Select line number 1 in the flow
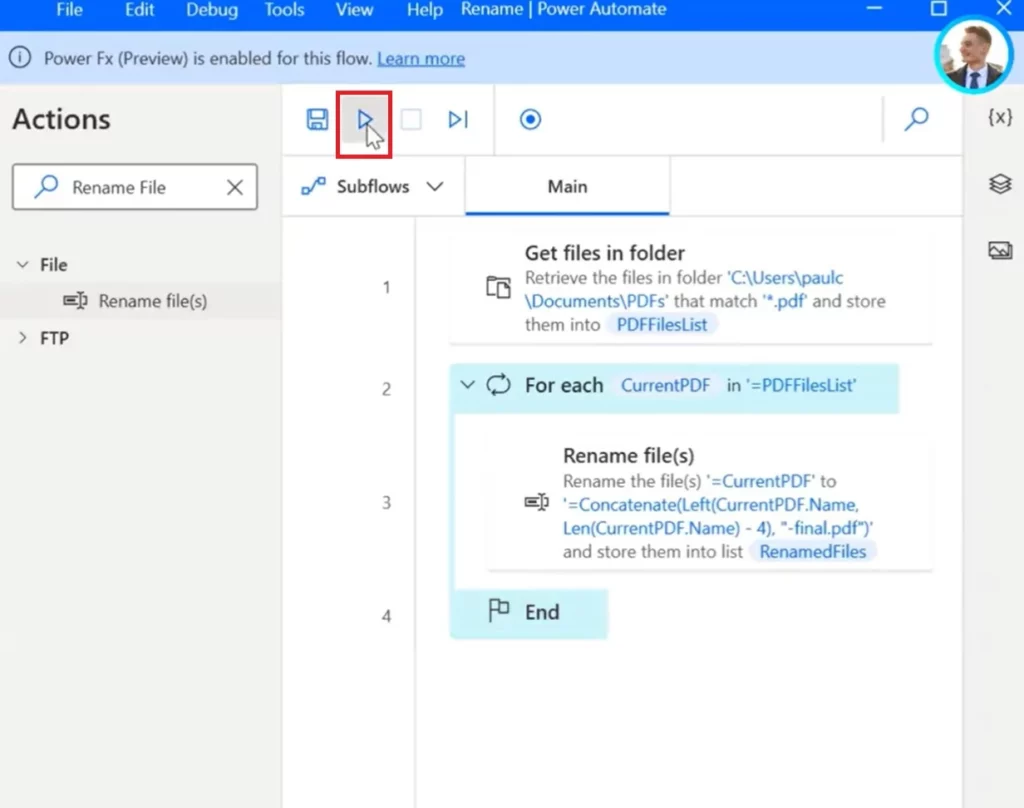This screenshot has width=1024, height=808. [x=387, y=287]
